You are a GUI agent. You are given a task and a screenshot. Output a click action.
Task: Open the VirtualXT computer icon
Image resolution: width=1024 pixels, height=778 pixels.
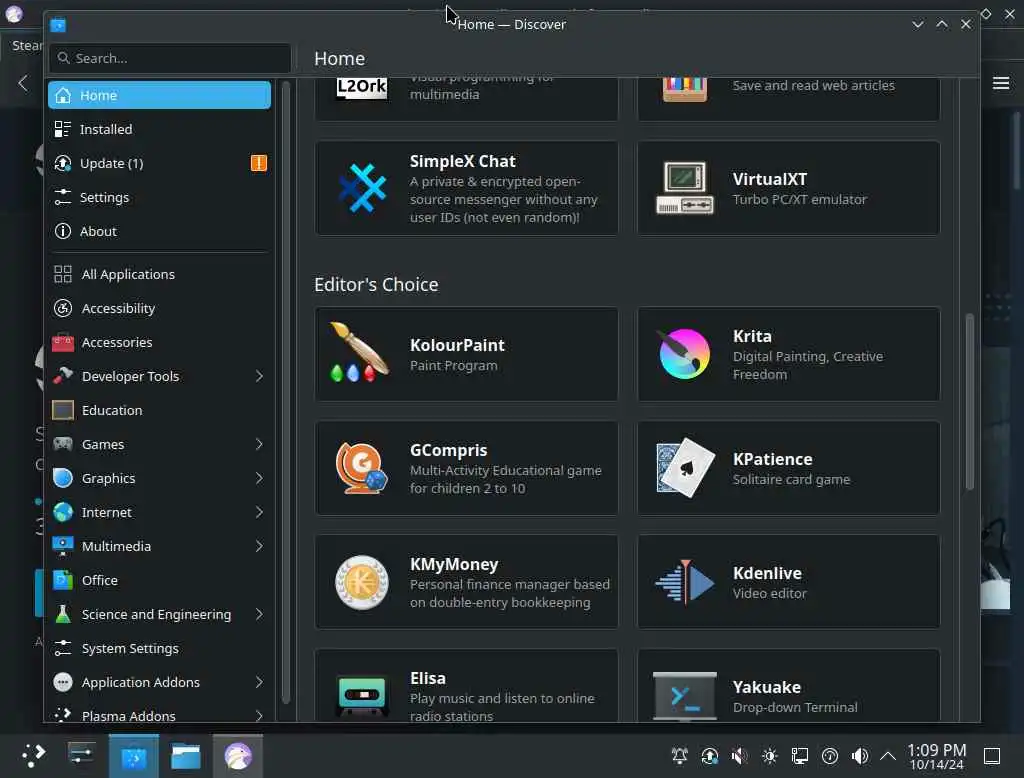[684, 188]
